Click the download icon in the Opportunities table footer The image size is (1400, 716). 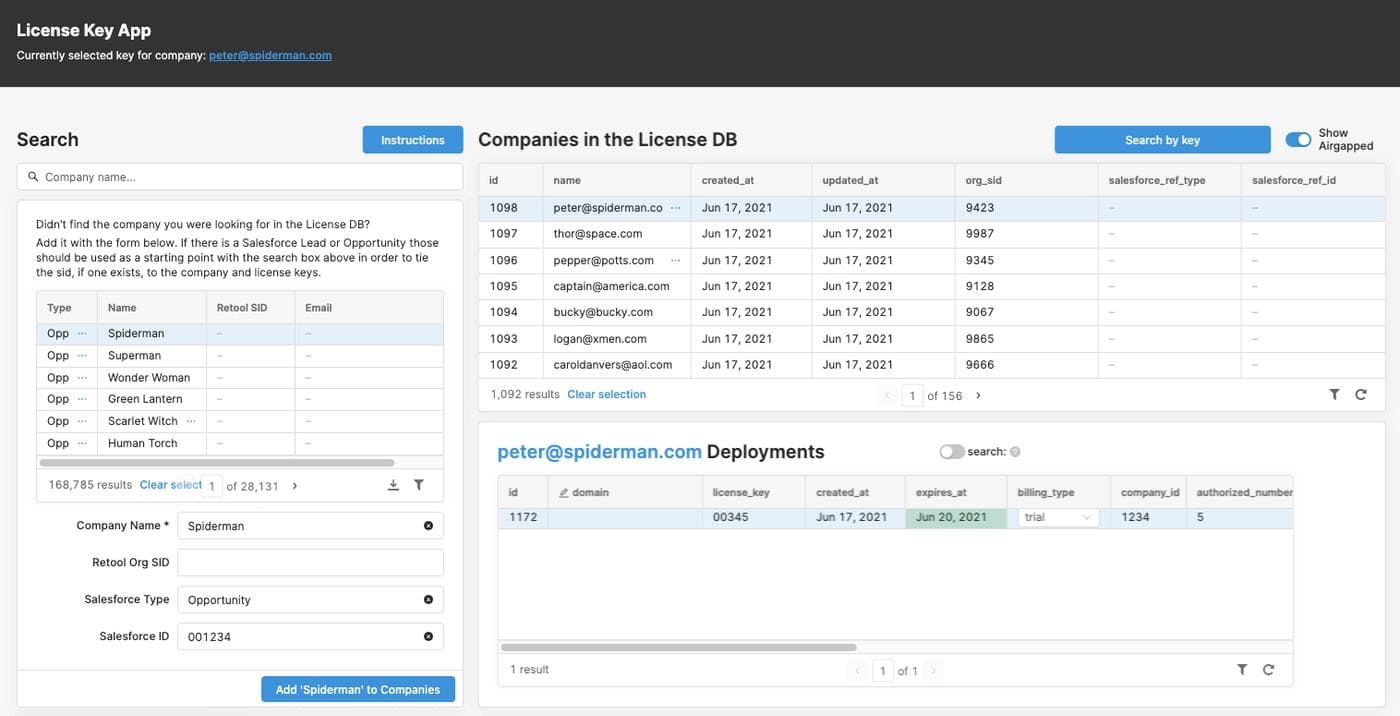tap(393, 485)
